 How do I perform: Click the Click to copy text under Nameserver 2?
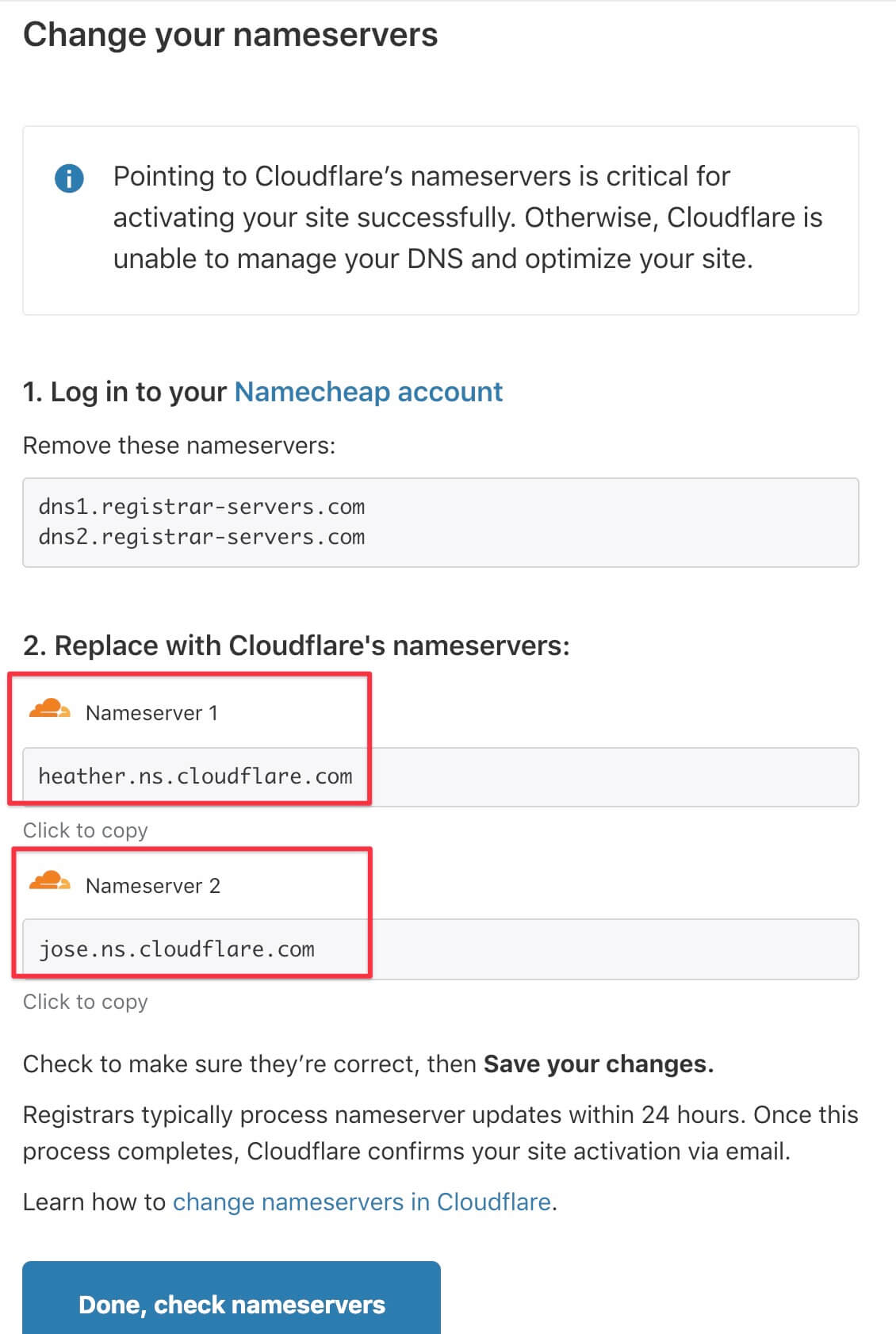click(86, 1002)
